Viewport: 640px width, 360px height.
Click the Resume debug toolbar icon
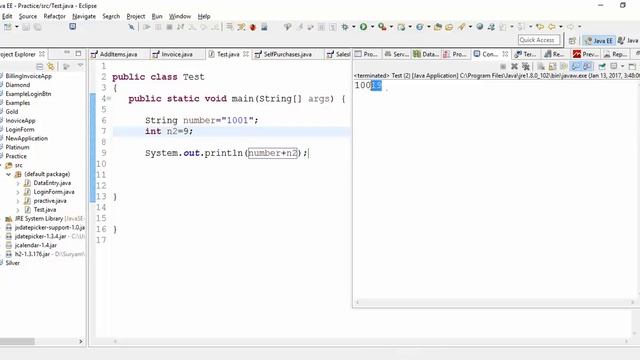point(147,27)
